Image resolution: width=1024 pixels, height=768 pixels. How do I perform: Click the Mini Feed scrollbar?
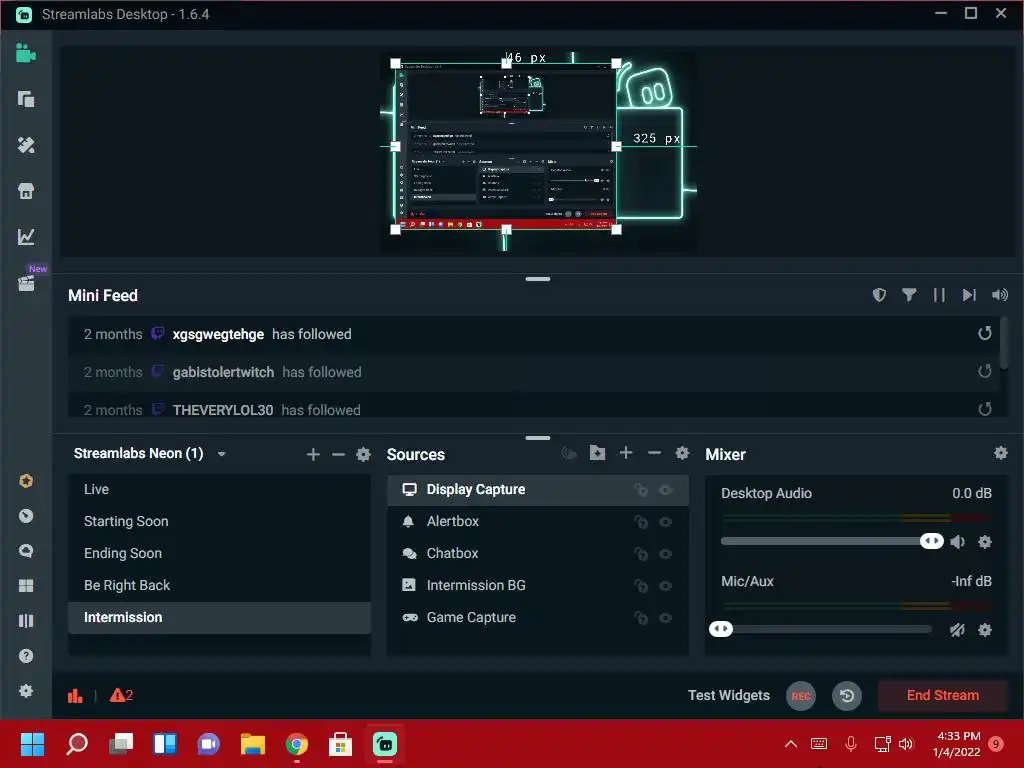[1004, 343]
